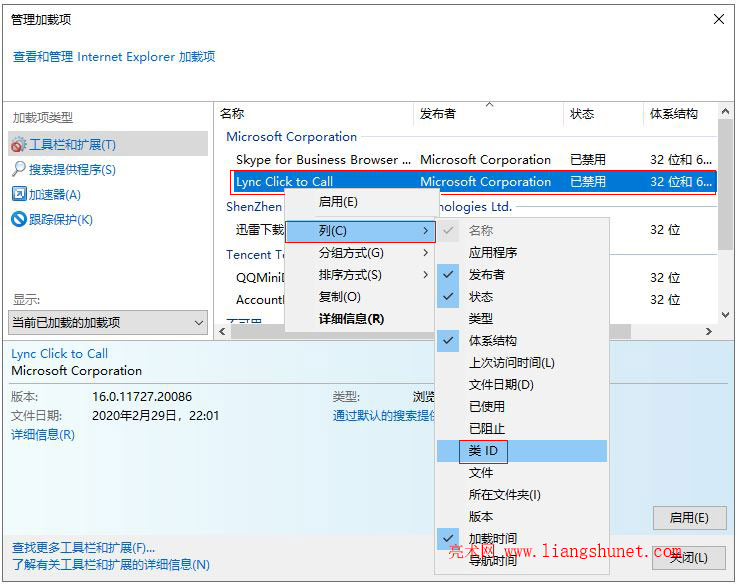The width and height of the screenshot is (738, 586).
Task: Select the Account add-on row
Action: coord(259,300)
